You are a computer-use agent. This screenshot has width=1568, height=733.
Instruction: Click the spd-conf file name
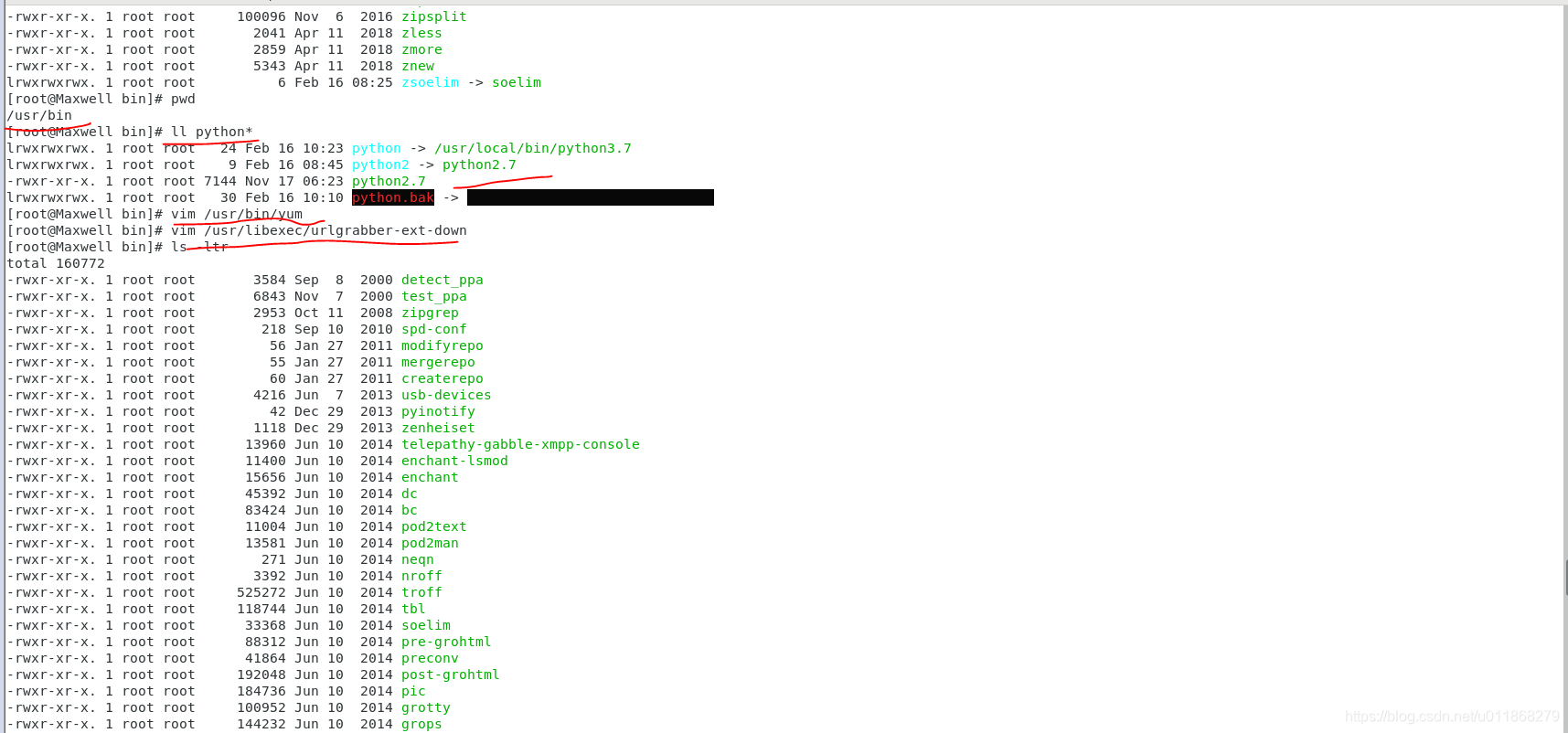pos(434,329)
